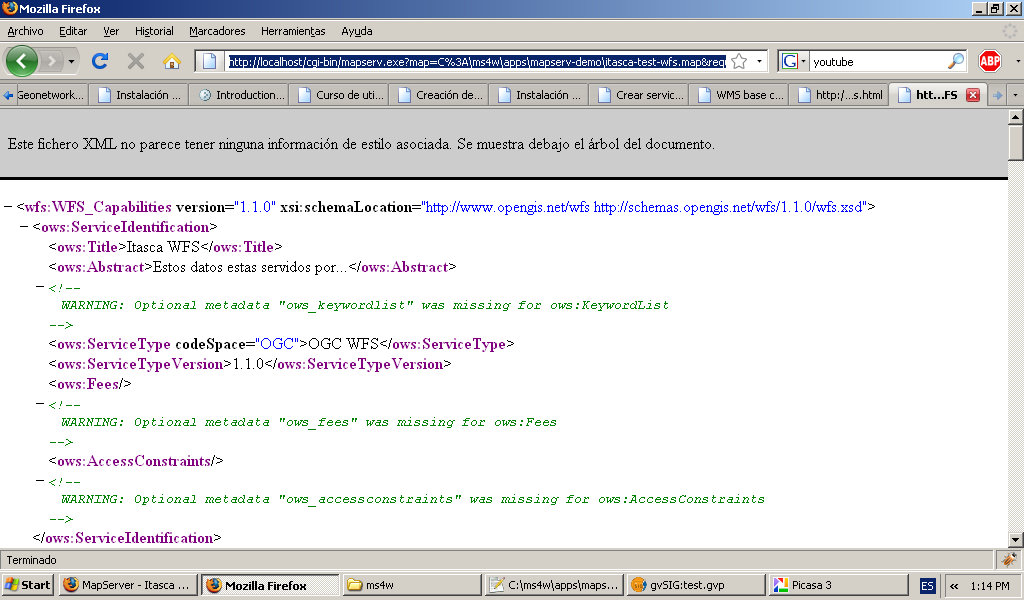
Task: Click the stop loading X icon
Action: 136,61
